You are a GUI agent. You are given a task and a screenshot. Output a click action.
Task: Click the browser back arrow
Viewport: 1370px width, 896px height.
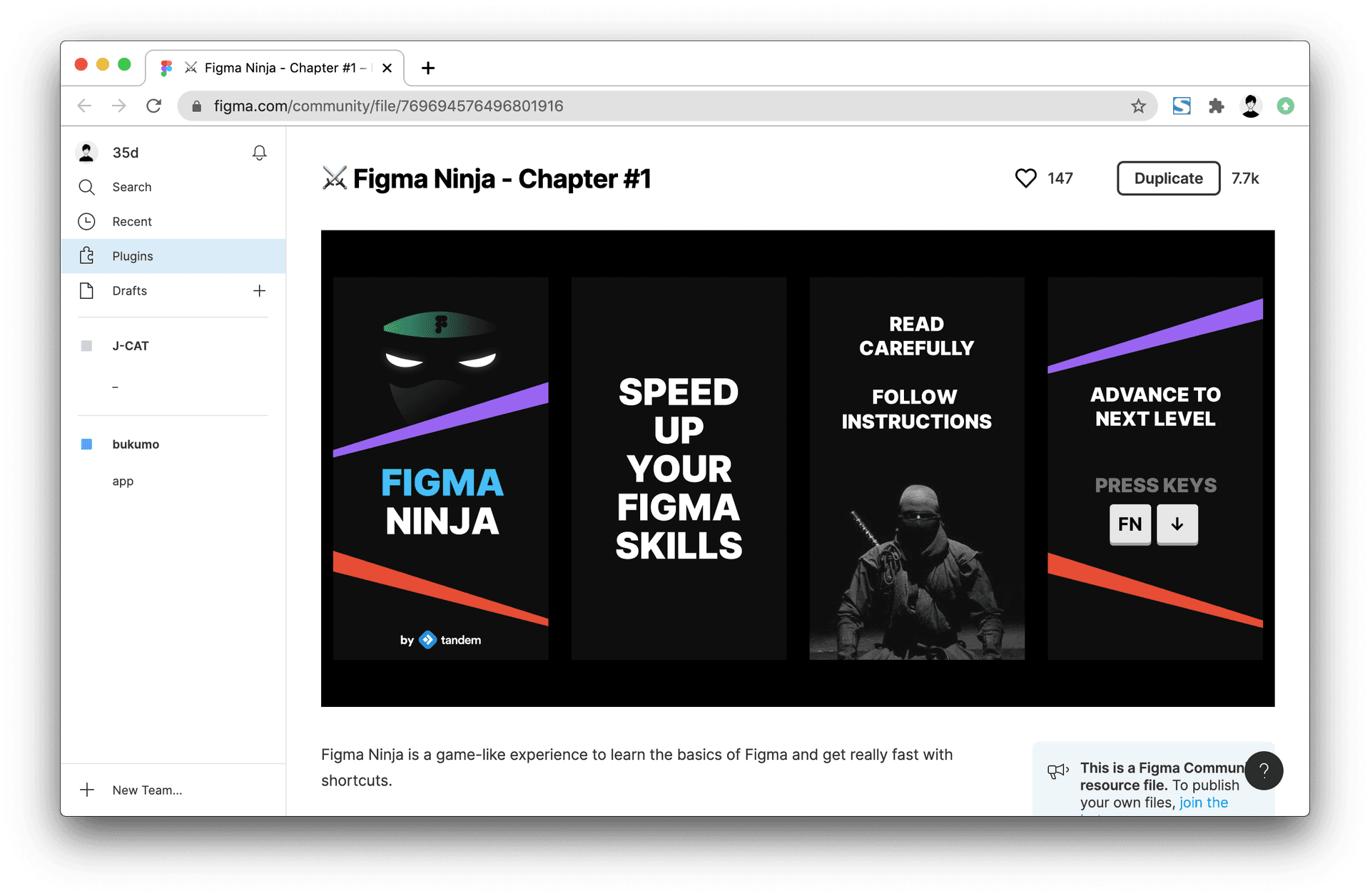85,106
